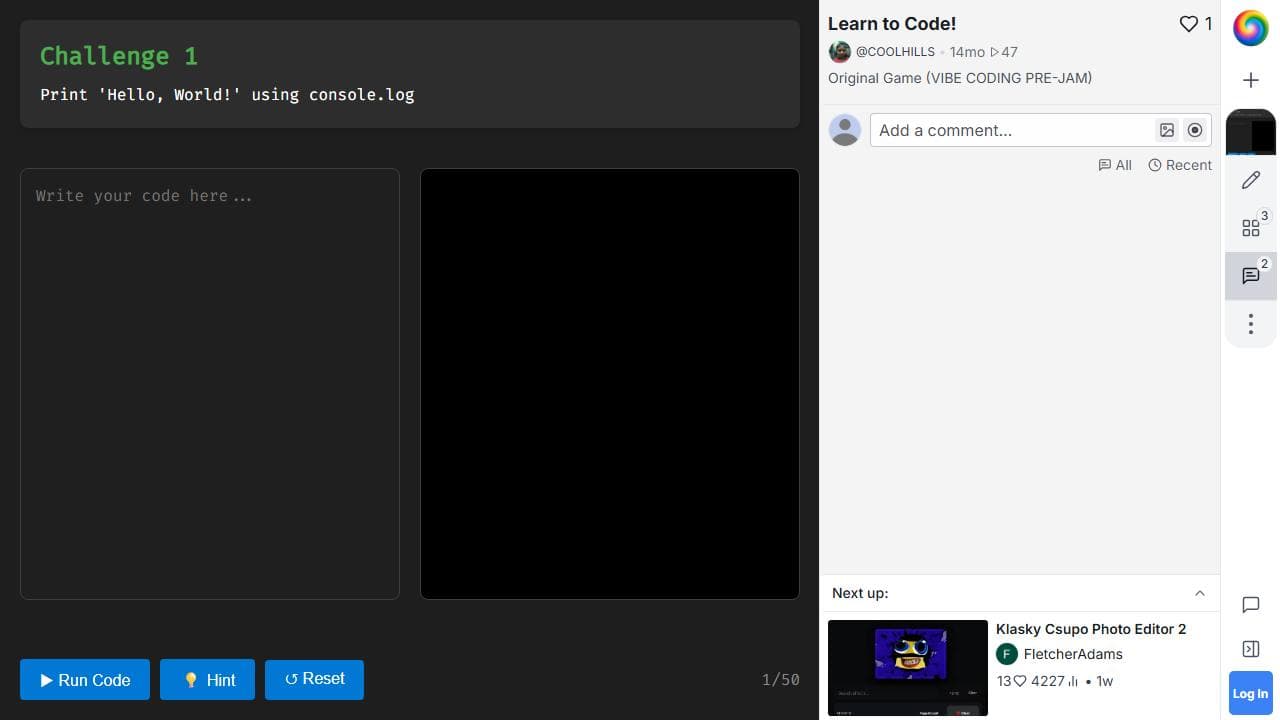Viewport: 1280px width, 720px height.
Task: Toggle the comments panel icon with badge 2
Action: click(x=1250, y=275)
